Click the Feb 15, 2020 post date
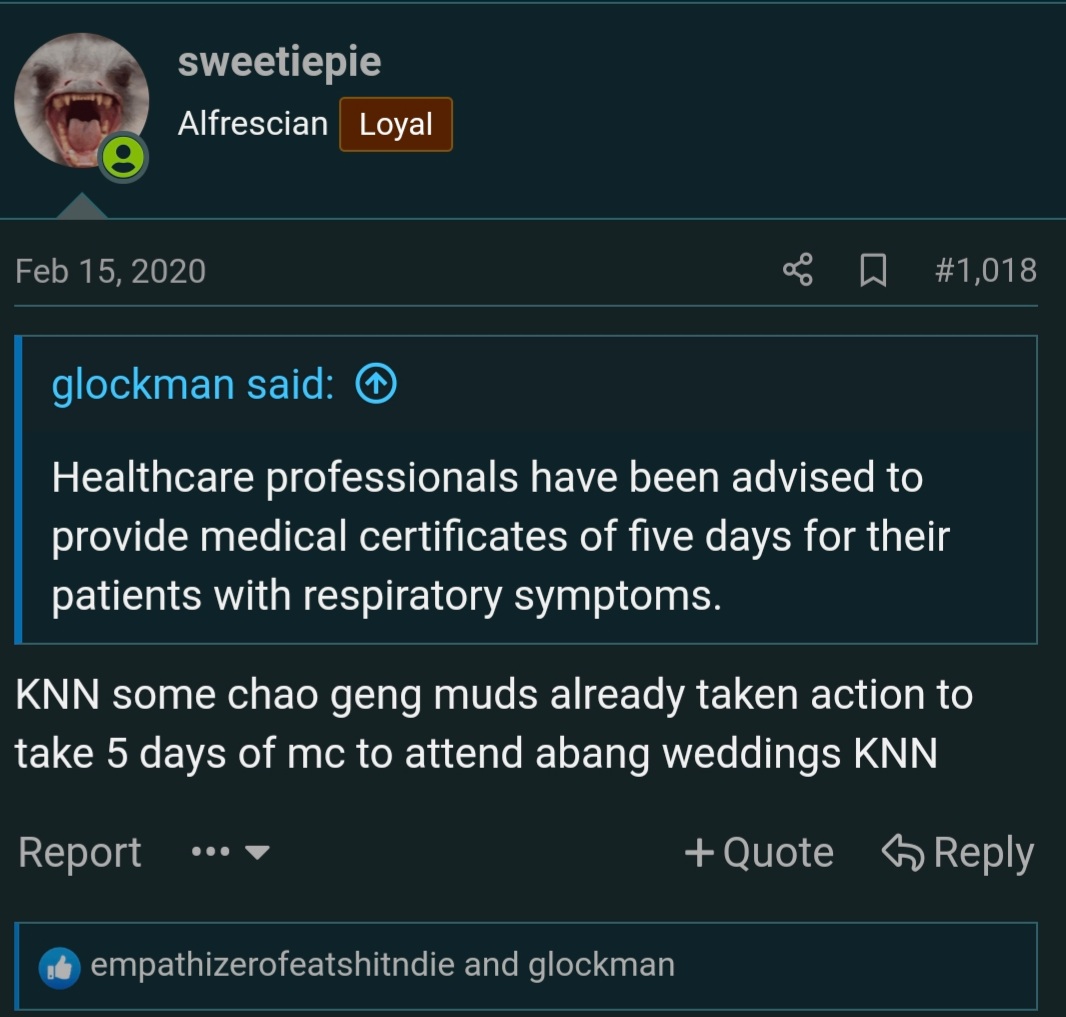This screenshot has width=1066, height=1017. pos(110,271)
